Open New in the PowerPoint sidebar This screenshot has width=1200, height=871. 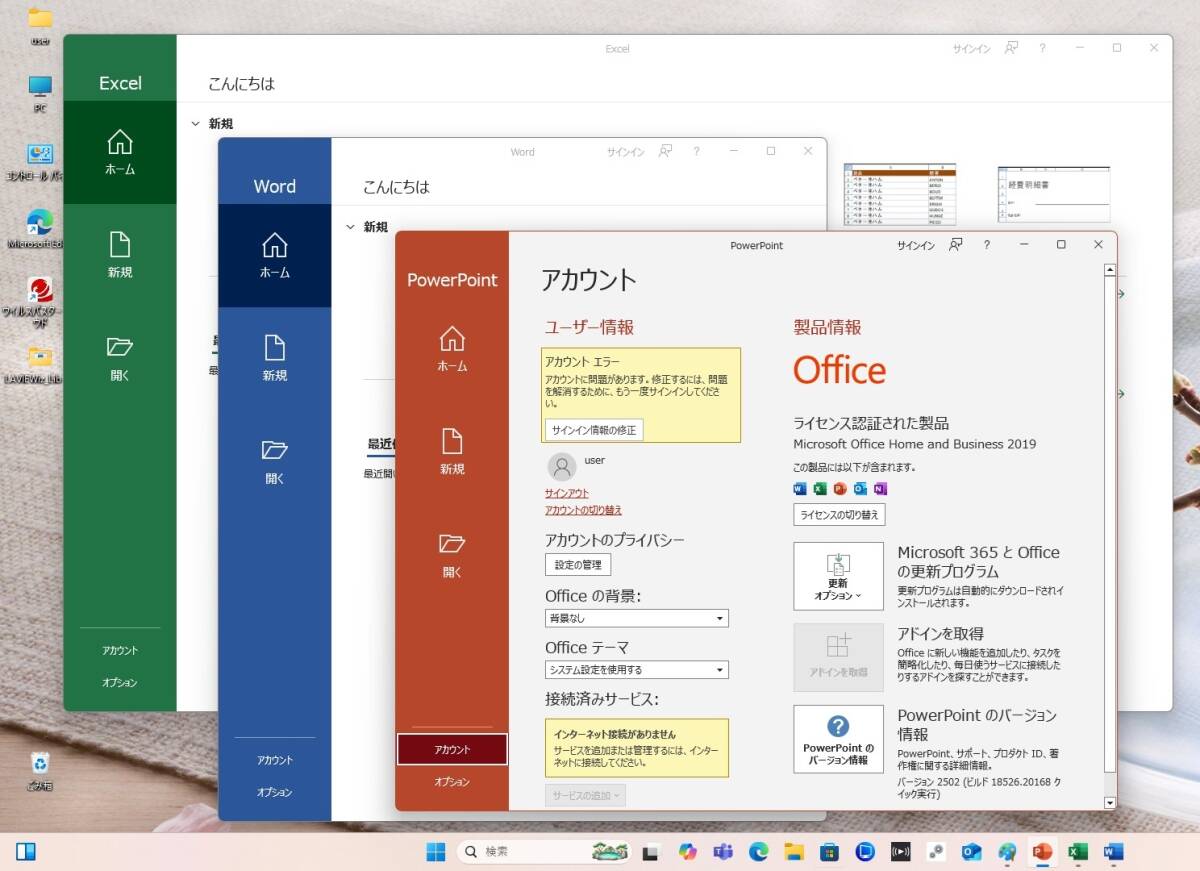(x=452, y=452)
